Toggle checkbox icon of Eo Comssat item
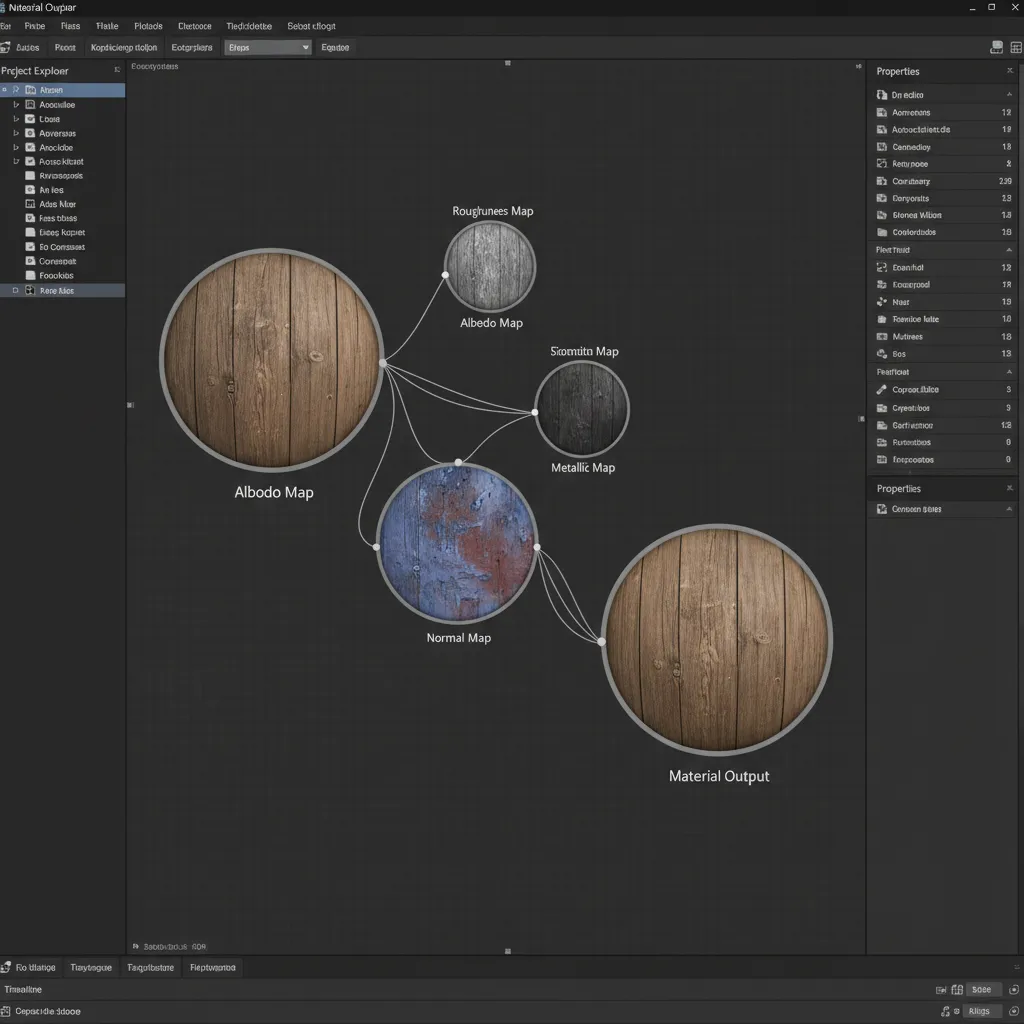 pos(30,247)
